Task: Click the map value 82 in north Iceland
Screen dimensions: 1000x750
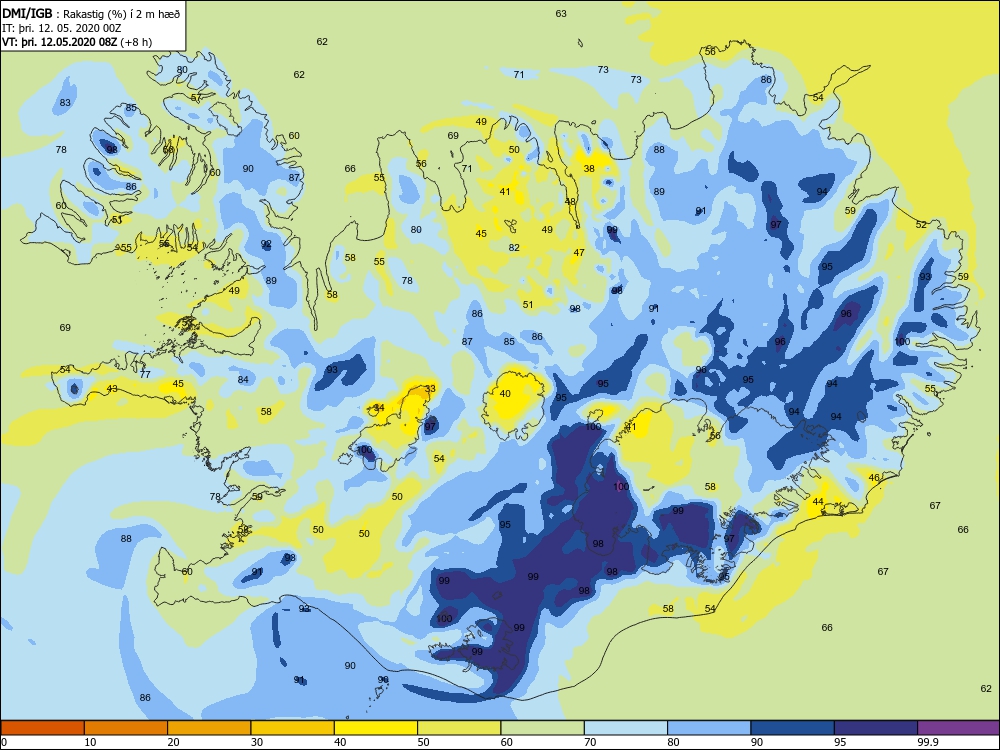Action: tap(515, 247)
